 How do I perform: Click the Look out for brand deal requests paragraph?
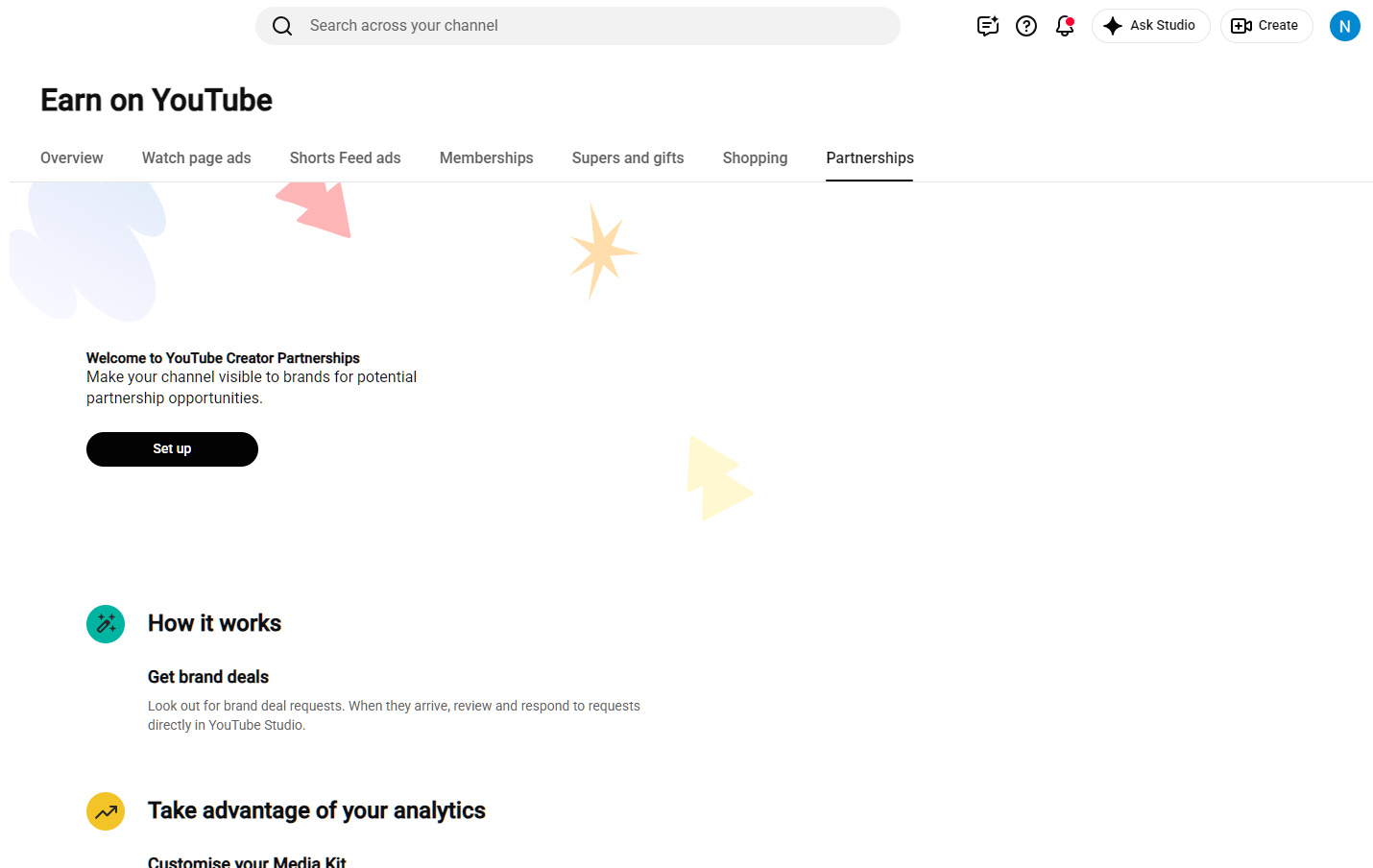(394, 715)
